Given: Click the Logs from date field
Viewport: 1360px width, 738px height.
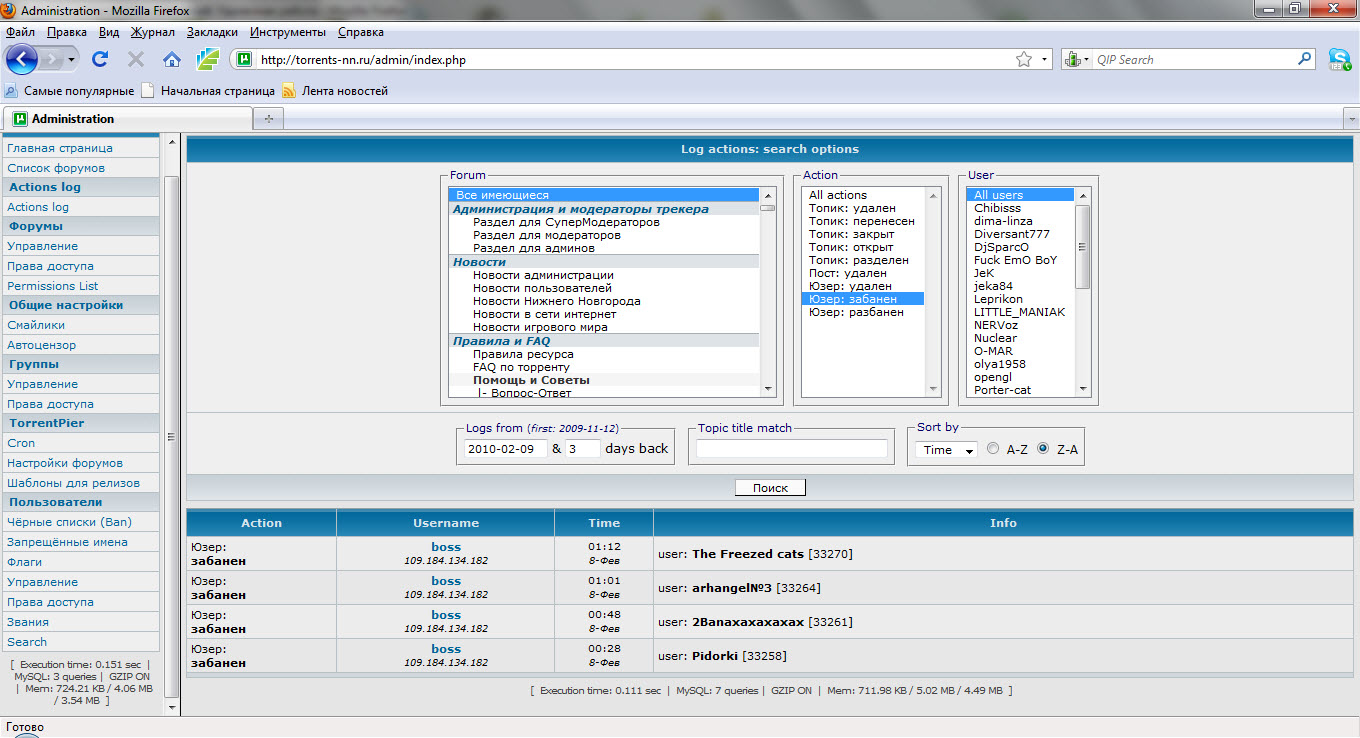Looking at the screenshot, I should click(506, 449).
